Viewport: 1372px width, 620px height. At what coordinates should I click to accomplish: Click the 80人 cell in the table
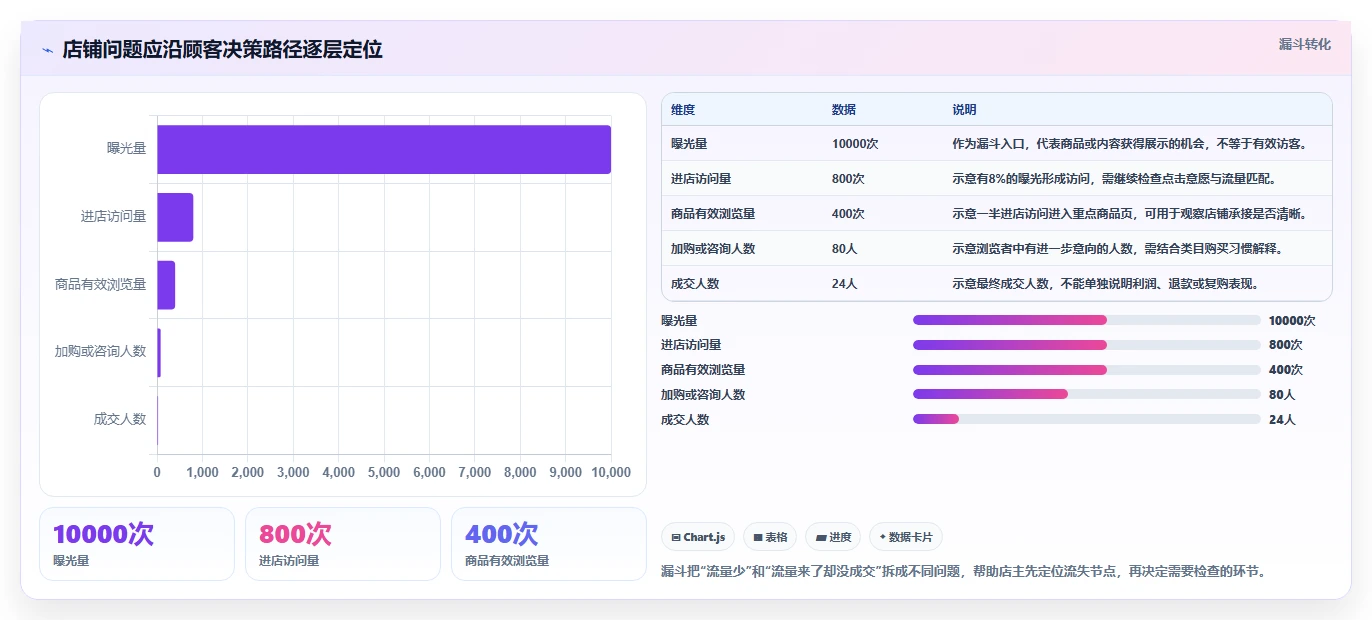pos(844,249)
